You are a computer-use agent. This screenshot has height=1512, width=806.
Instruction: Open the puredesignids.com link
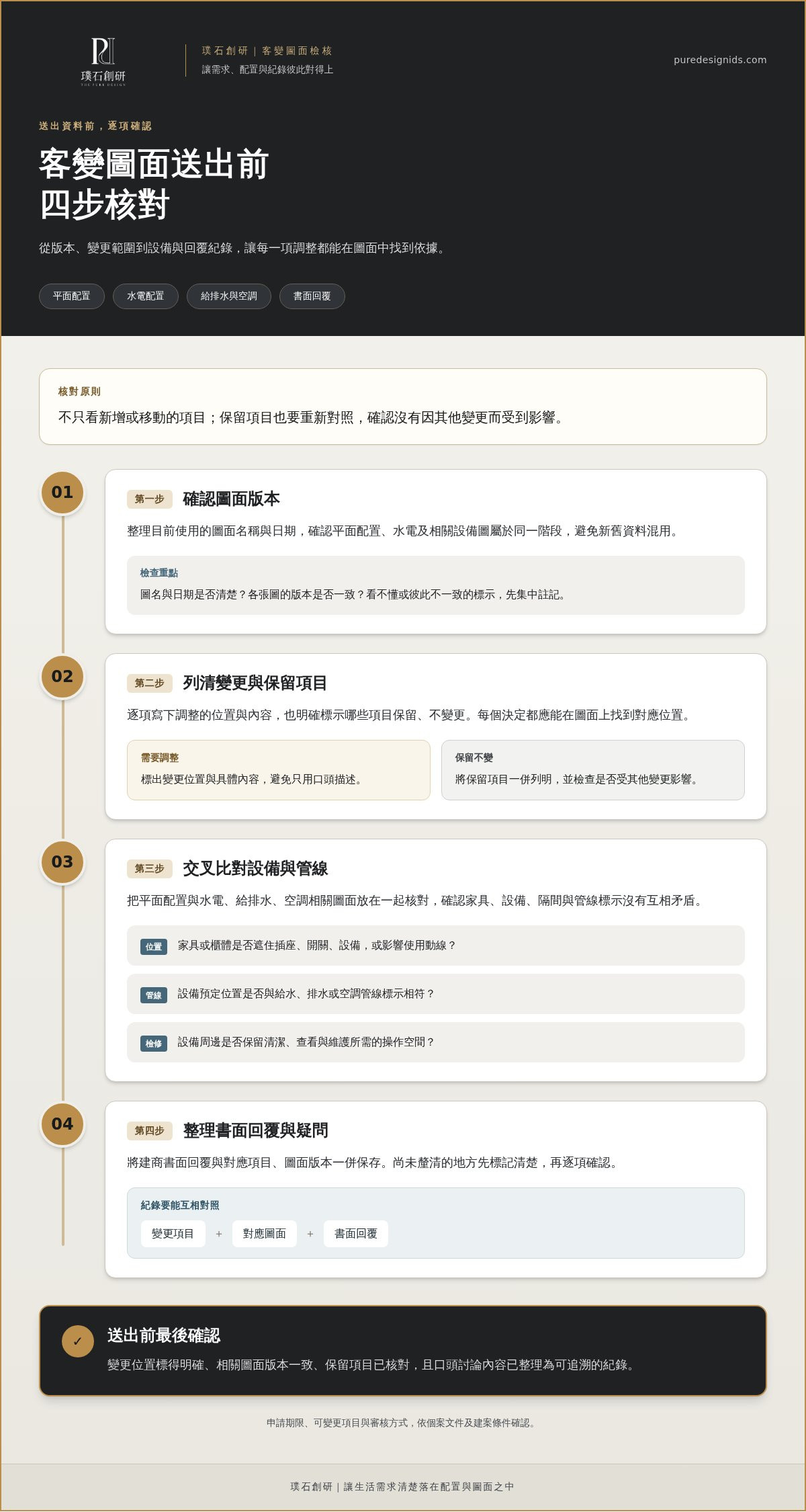(x=720, y=60)
